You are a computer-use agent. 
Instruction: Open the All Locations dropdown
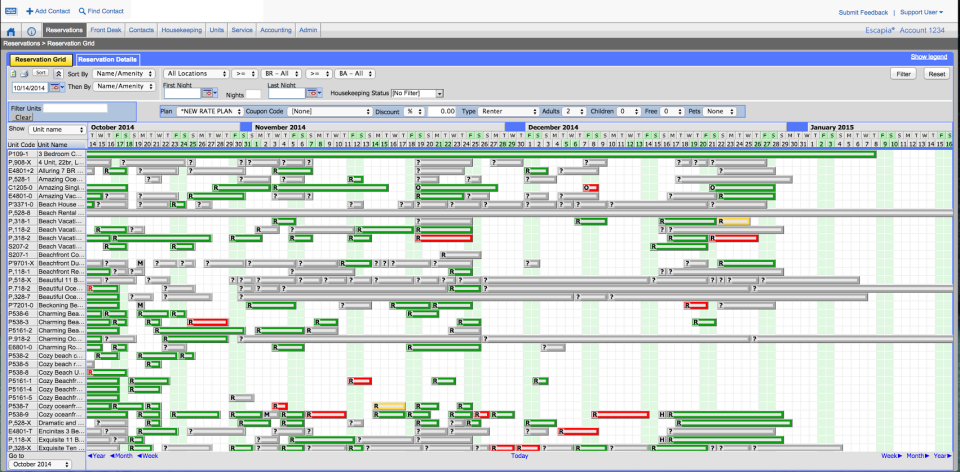click(195, 73)
